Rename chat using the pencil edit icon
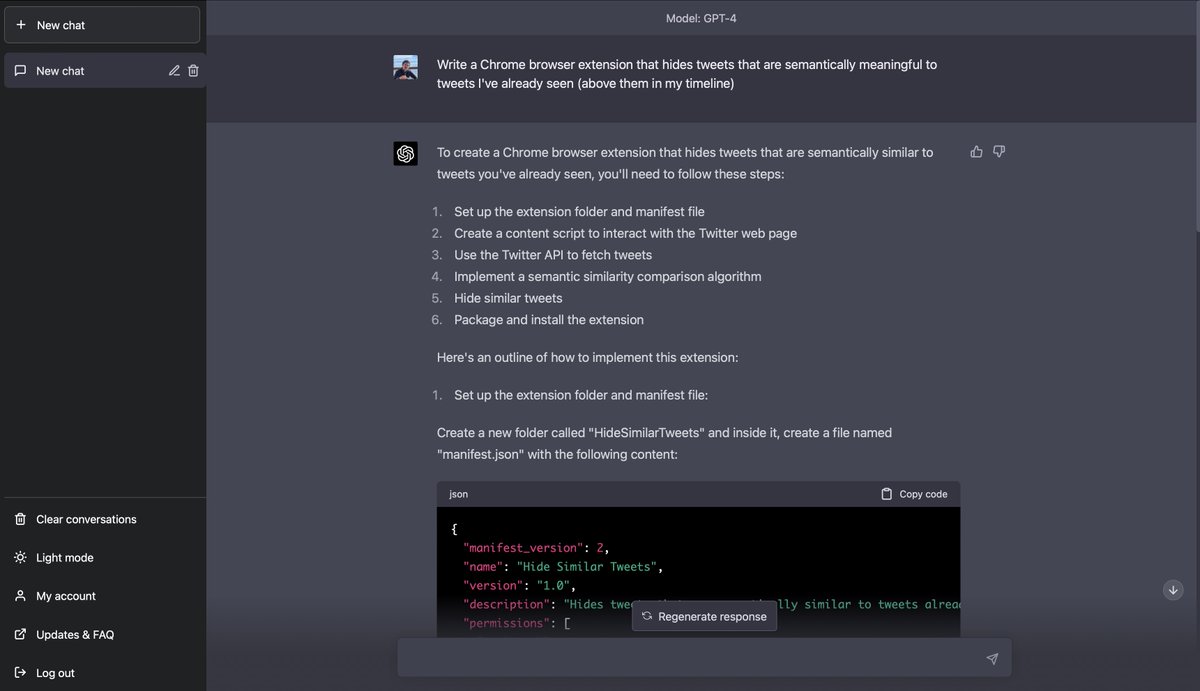The image size is (1200, 691). [174, 71]
